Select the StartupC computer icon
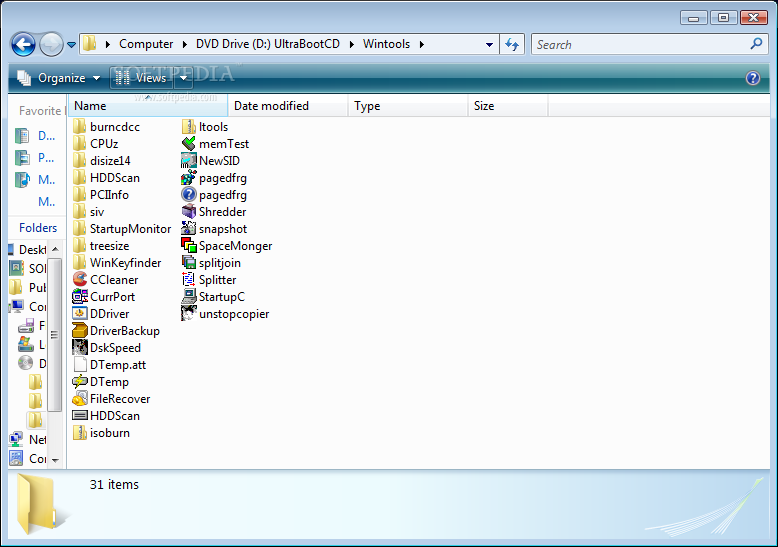778x547 pixels. pos(189,296)
